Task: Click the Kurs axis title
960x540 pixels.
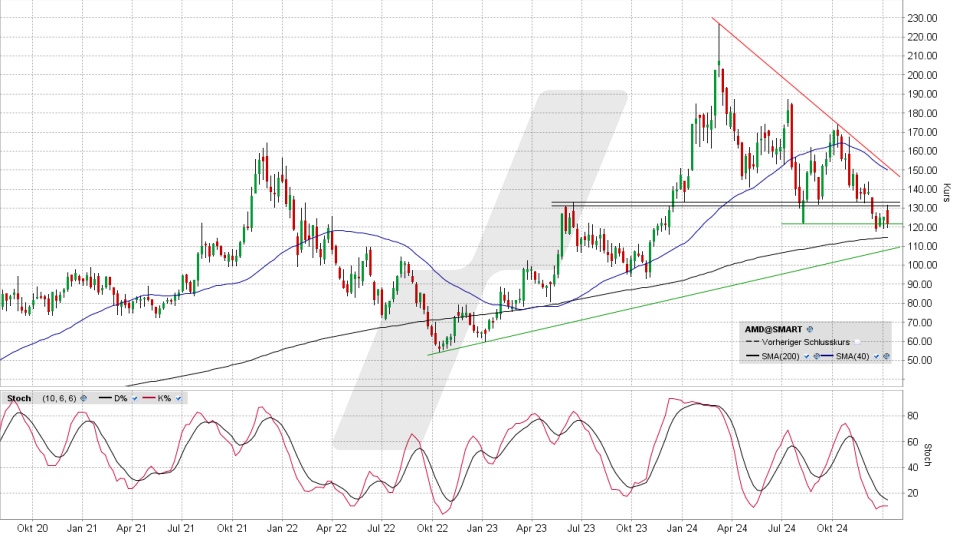Action: click(x=946, y=192)
